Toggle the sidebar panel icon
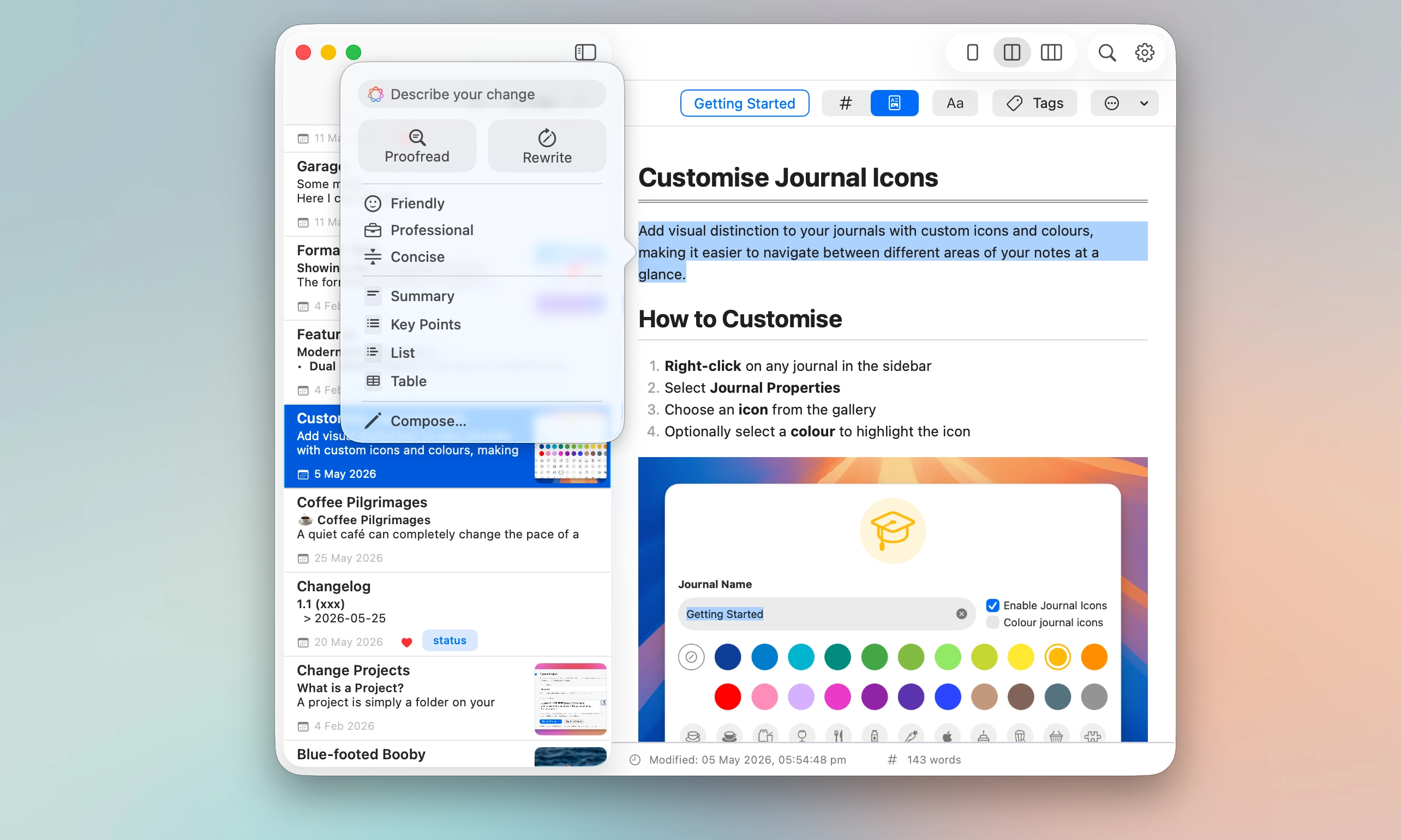This screenshot has width=1401, height=840. pos(585,52)
